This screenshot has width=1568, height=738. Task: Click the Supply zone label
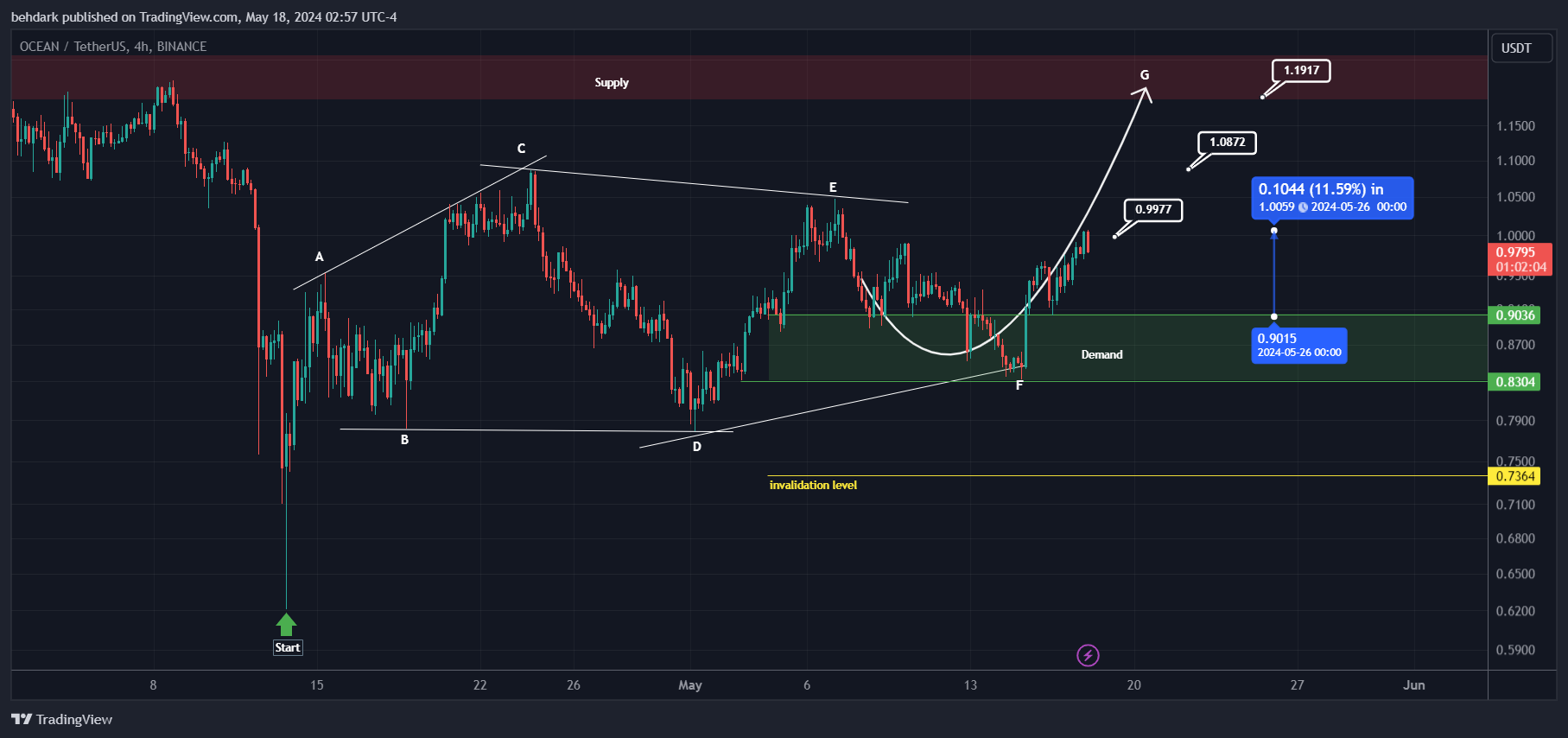point(612,83)
